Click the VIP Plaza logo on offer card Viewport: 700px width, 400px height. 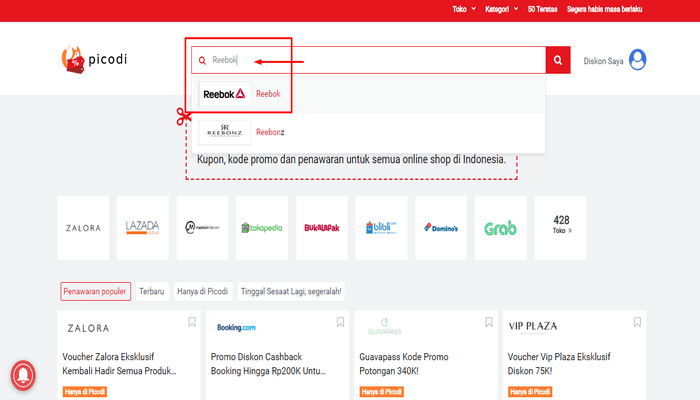pyautogui.click(x=533, y=327)
